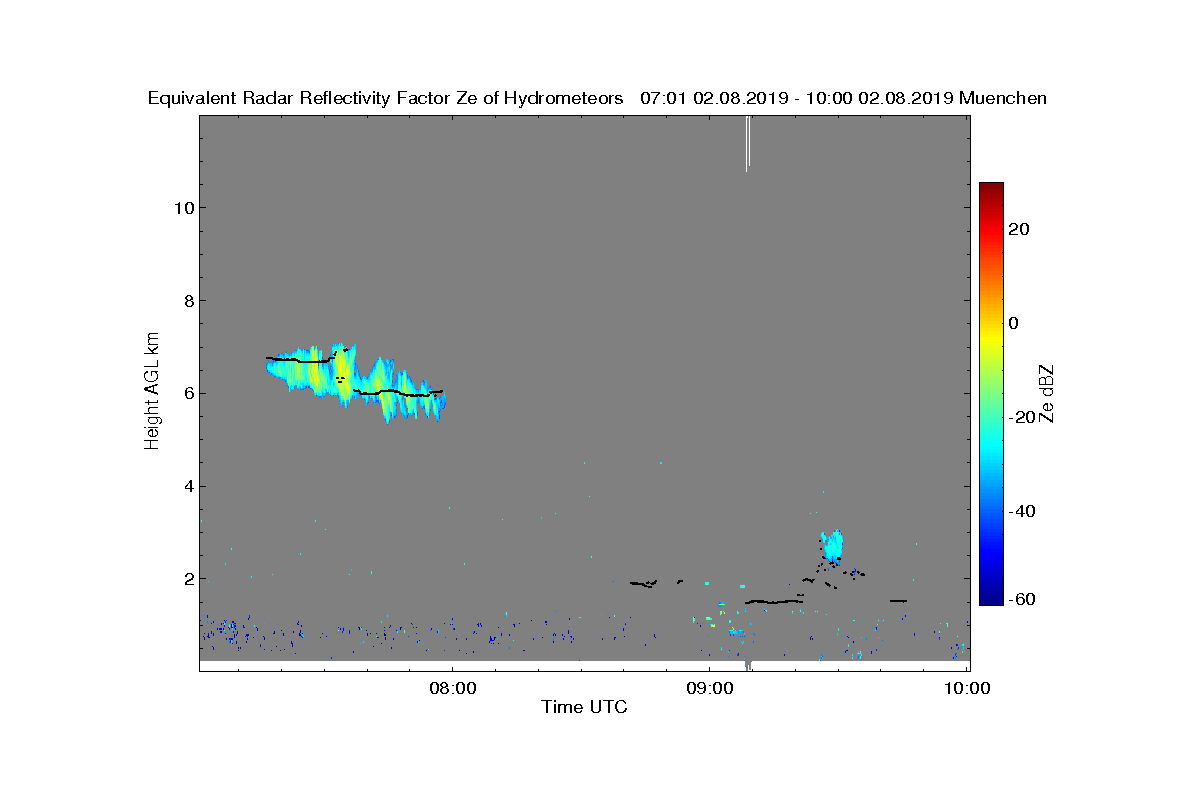Click the height tick label '2' on the height axis
The width and height of the screenshot is (1200, 800).
pos(188,579)
